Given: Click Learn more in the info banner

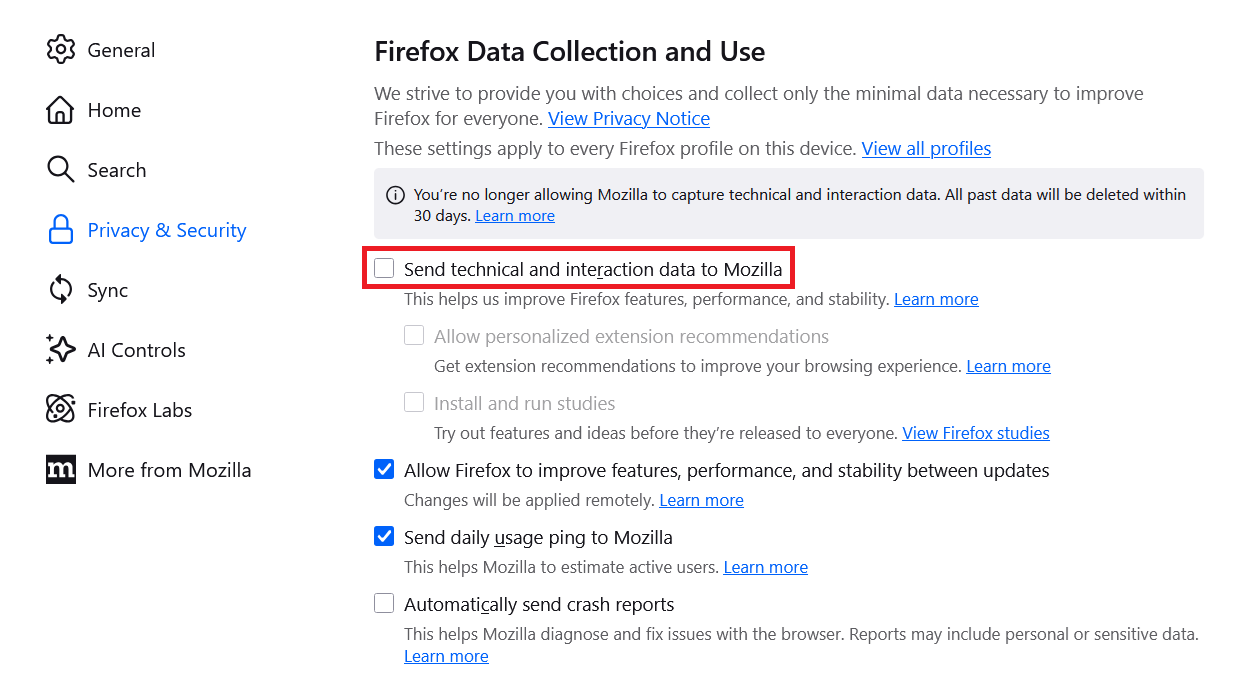Looking at the screenshot, I should click(x=514, y=216).
